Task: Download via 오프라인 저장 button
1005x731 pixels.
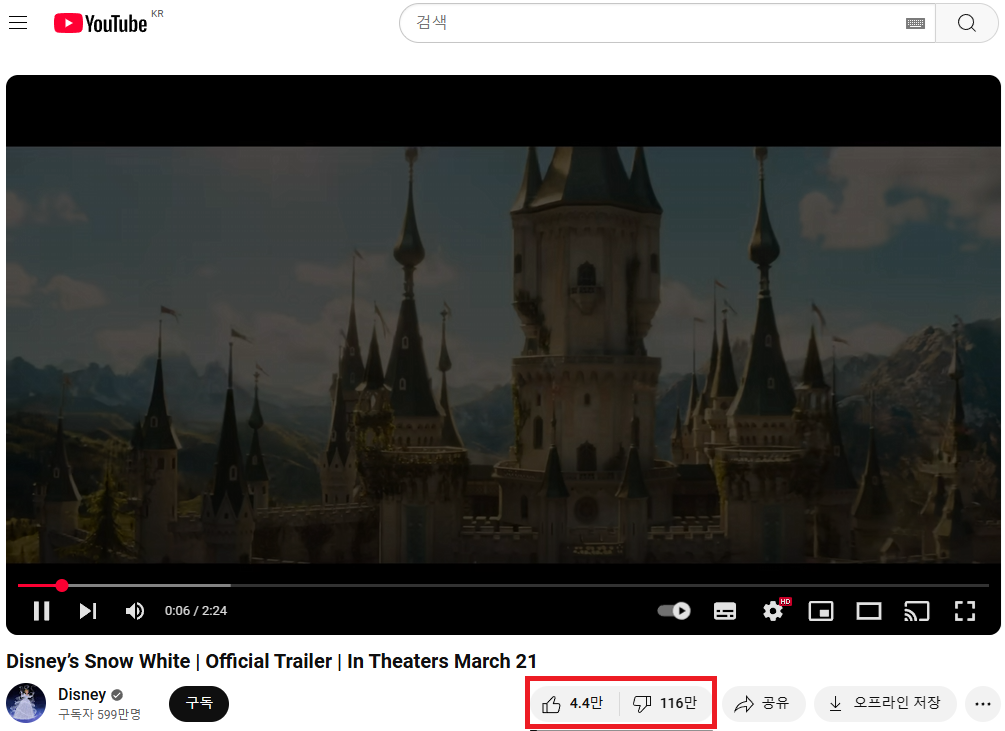Action: tap(885, 703)
